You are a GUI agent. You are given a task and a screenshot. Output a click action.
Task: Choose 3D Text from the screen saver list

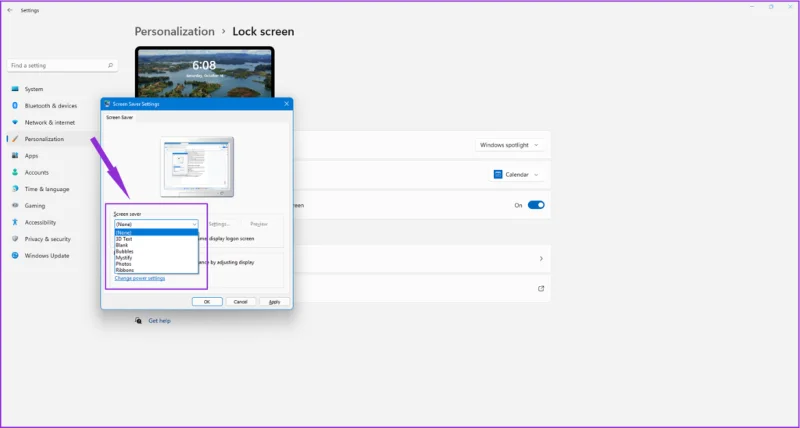click(156, 239)
